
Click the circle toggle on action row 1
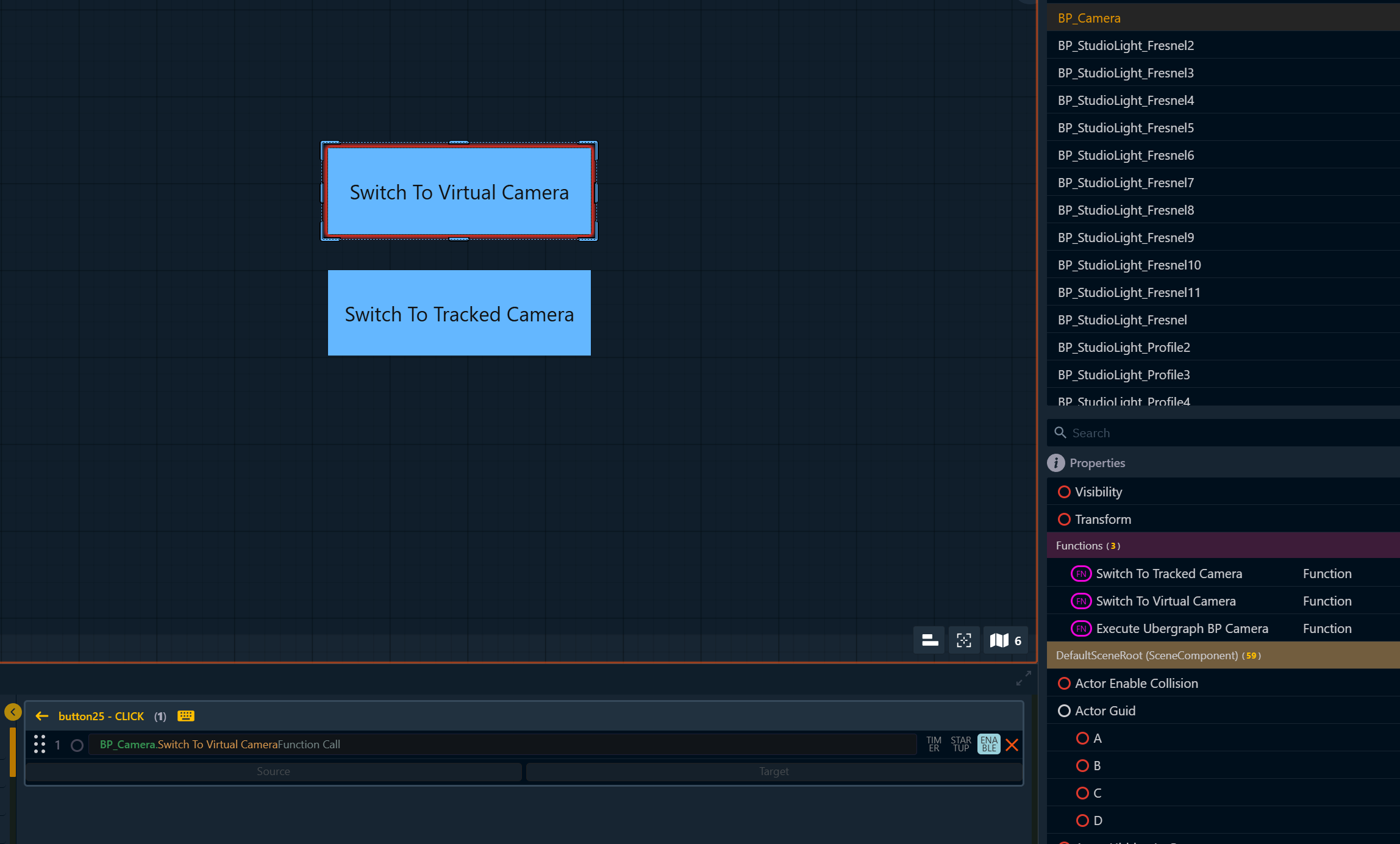coord(77,745)
